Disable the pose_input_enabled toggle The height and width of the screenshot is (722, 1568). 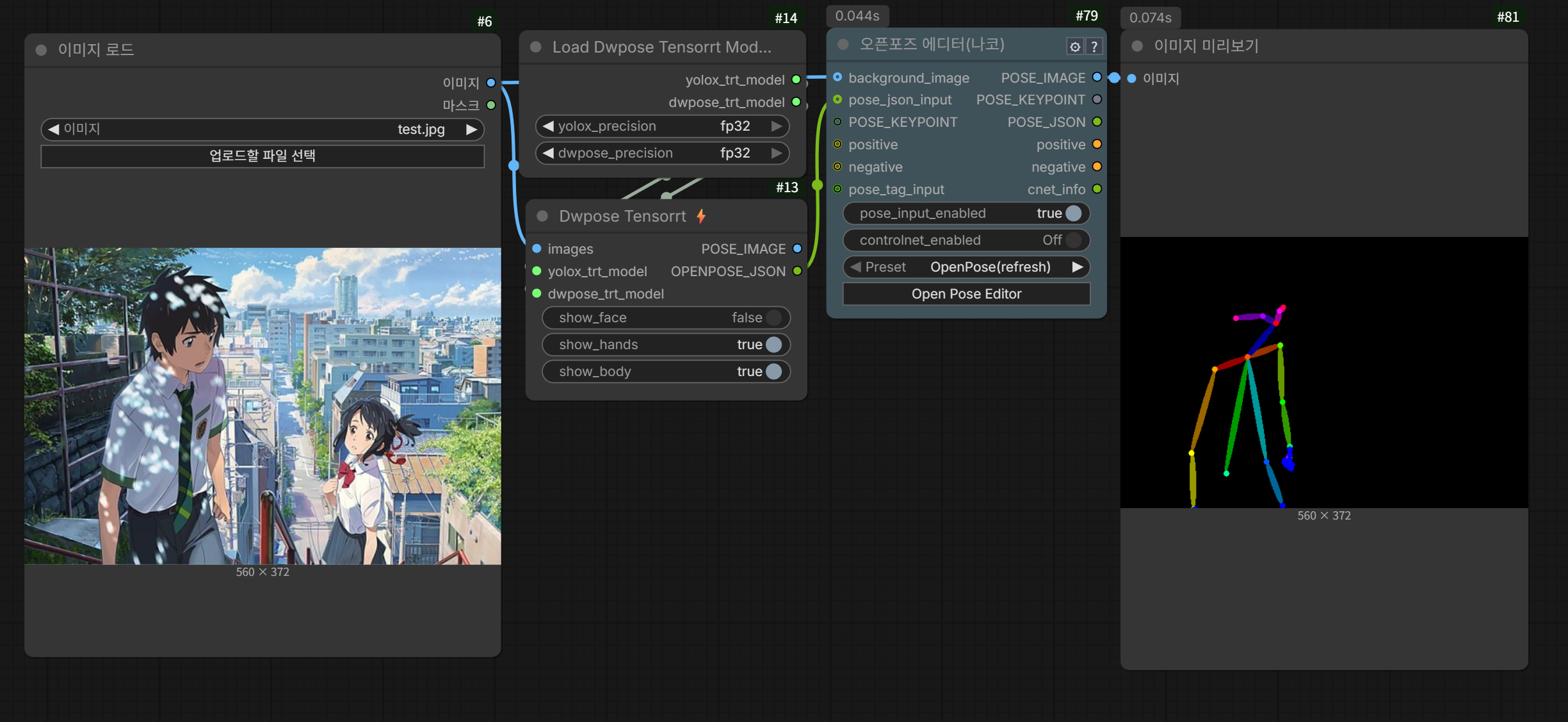[1072, 213]
